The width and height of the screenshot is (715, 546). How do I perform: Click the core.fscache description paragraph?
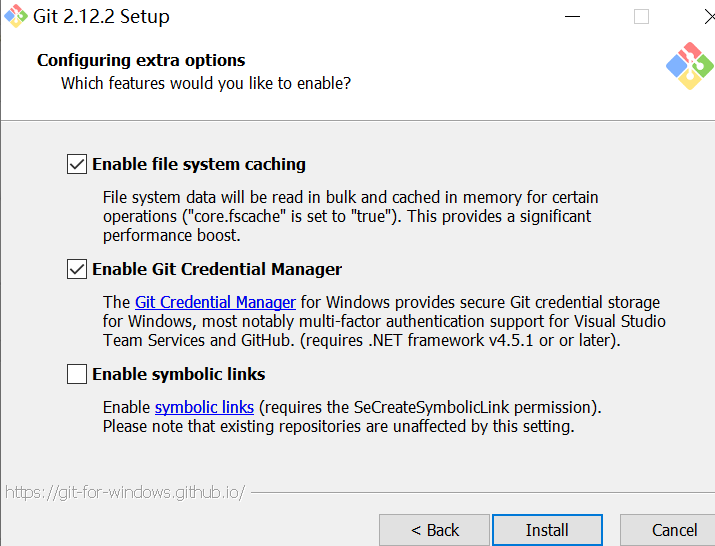350,216
